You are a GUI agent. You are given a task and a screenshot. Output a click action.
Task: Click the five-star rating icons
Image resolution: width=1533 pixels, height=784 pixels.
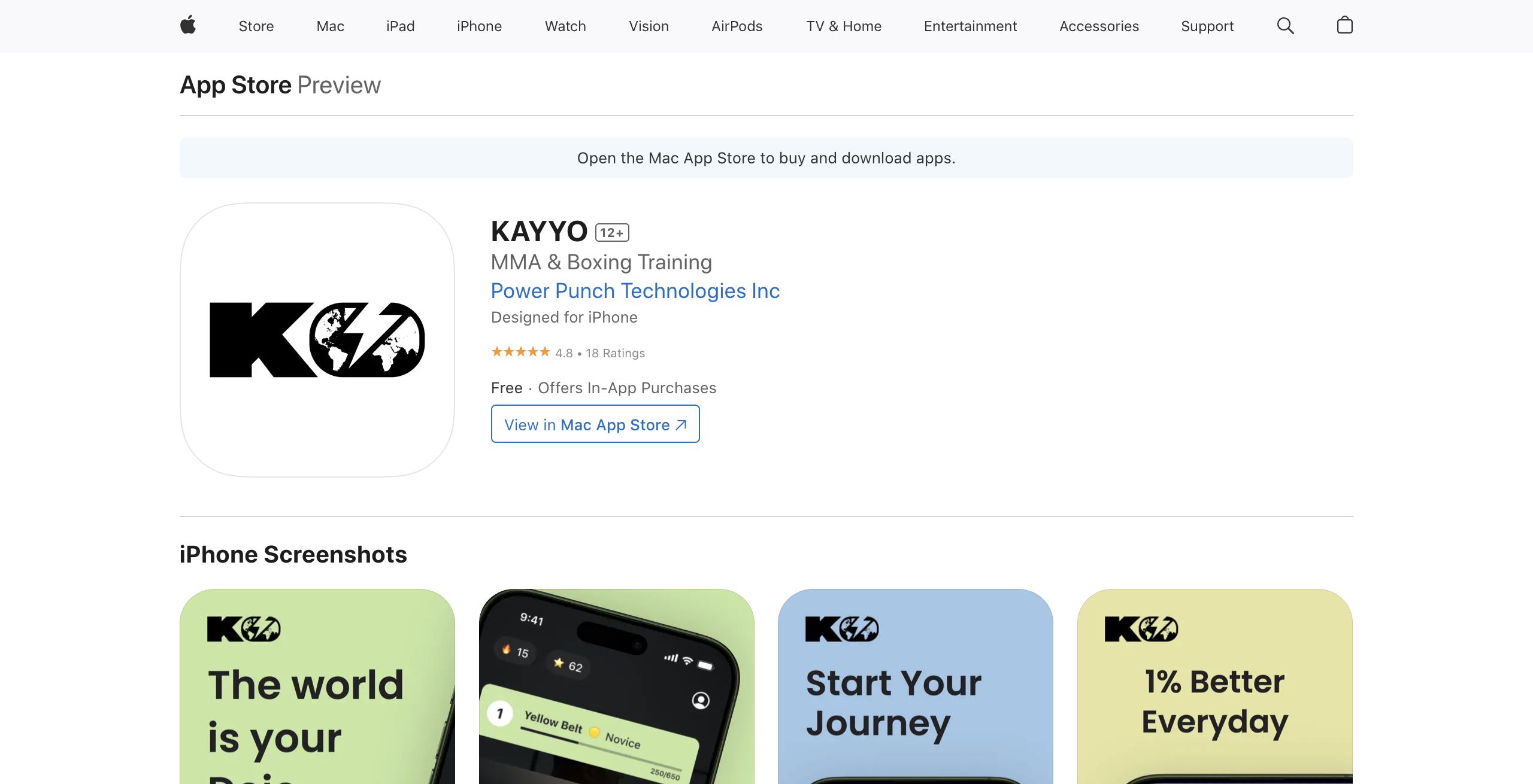click(x=520, y=352)
